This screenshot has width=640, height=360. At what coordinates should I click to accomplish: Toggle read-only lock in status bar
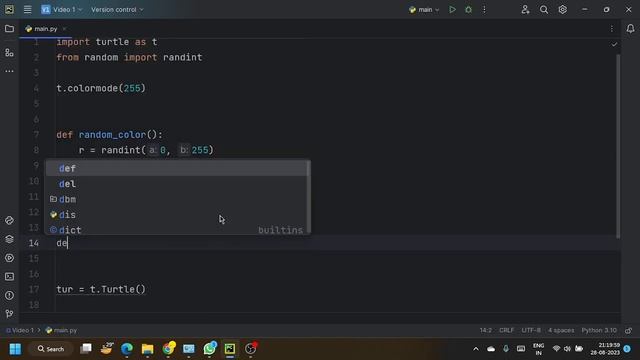click(x=629, y=330)
